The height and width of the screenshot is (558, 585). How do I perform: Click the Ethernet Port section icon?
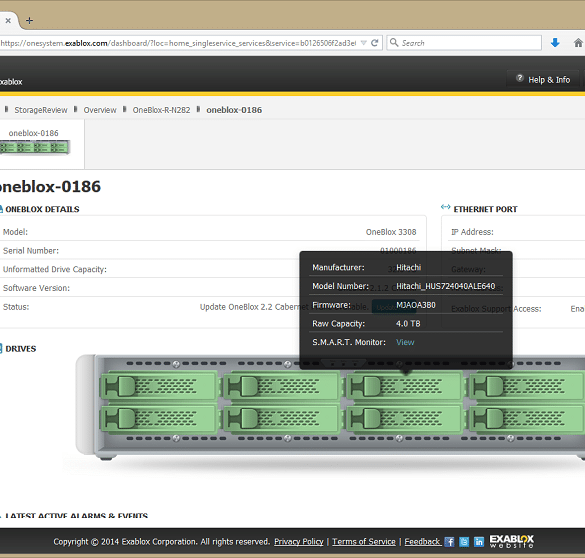coord(445,207)
